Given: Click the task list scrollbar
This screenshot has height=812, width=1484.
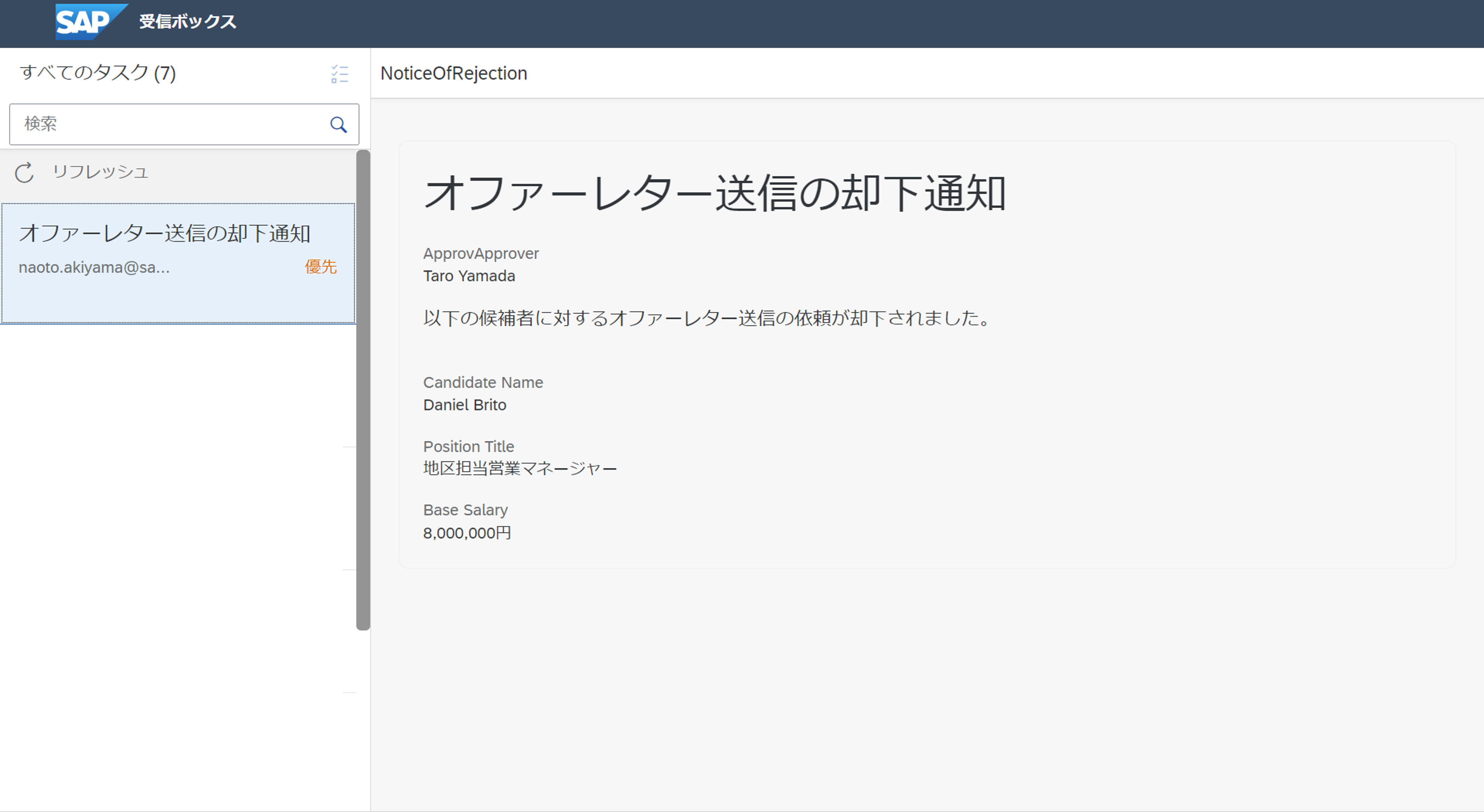Looking at the screenshot, I should 363,389.
